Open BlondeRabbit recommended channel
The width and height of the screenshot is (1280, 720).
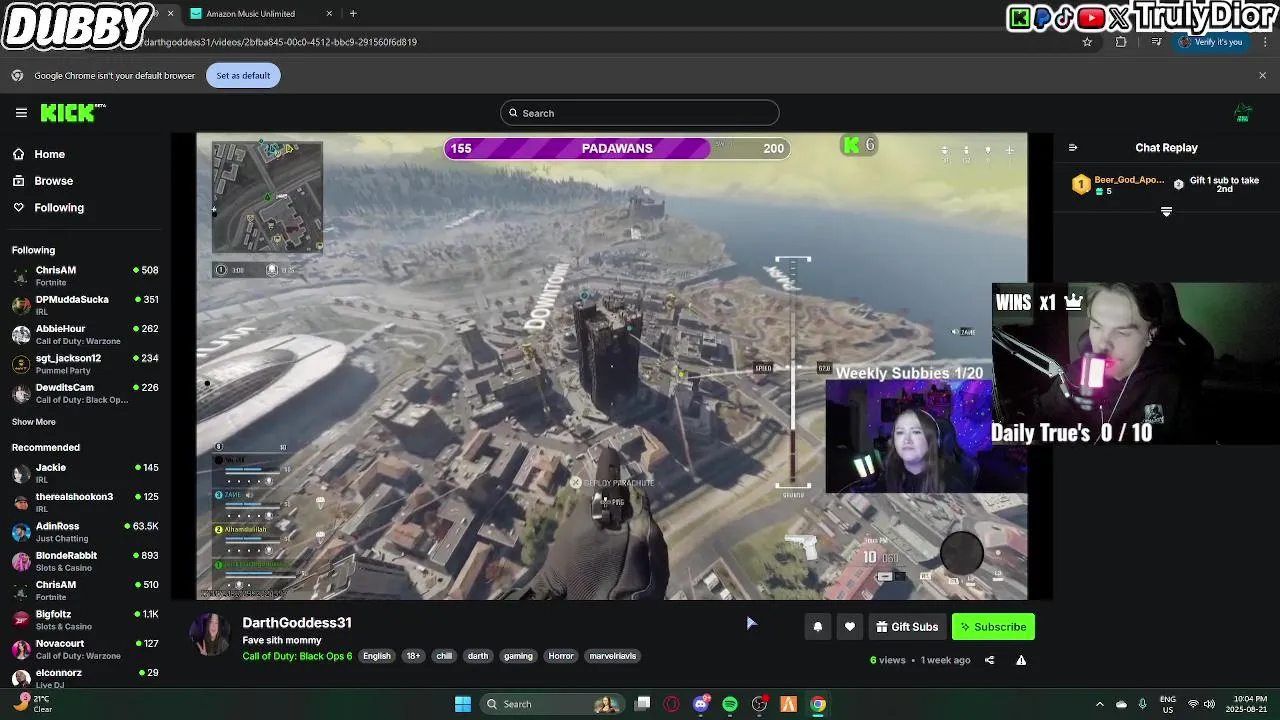[x=85, y=561]
